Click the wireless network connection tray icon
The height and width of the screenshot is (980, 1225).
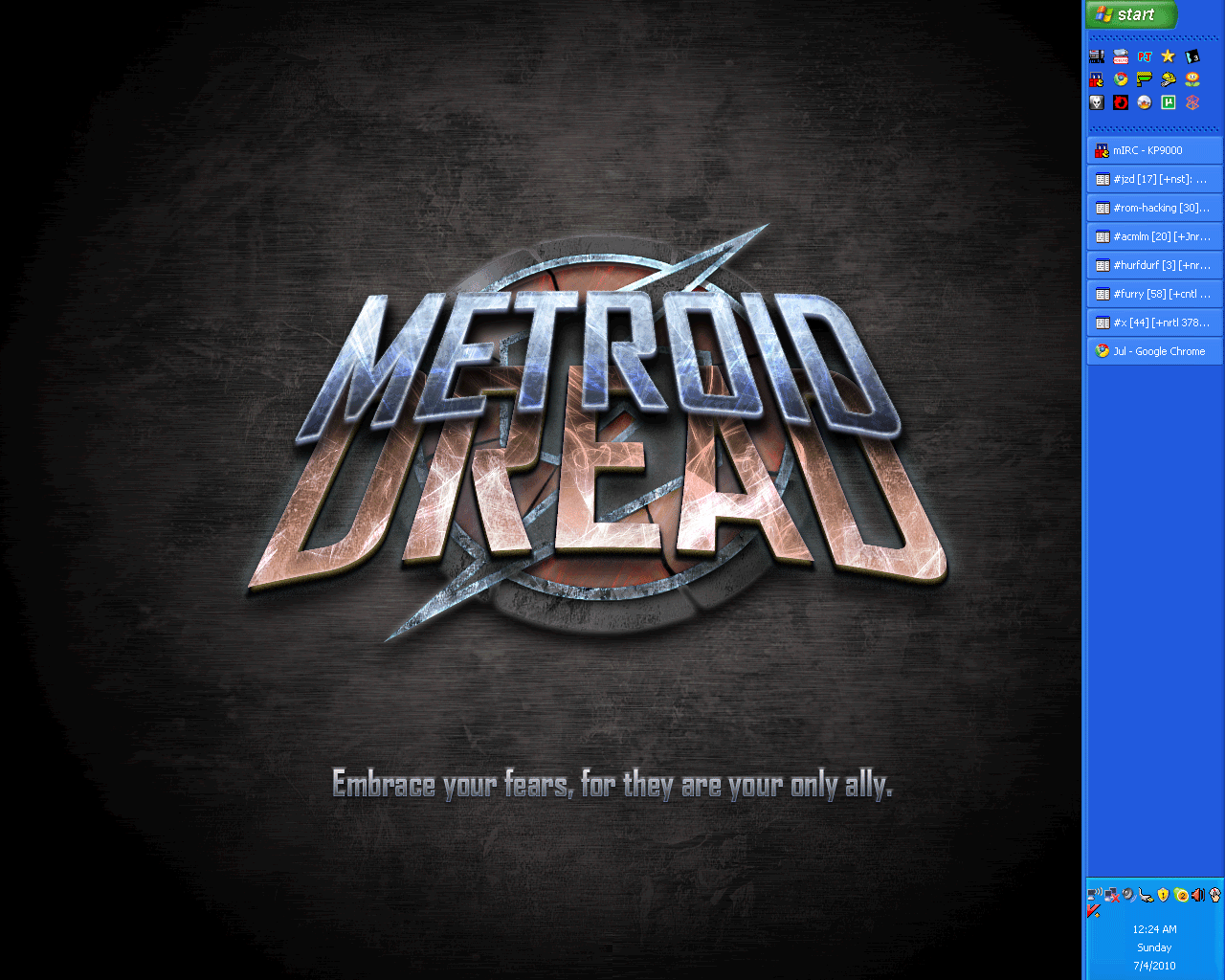click(x=1094, y=895)
